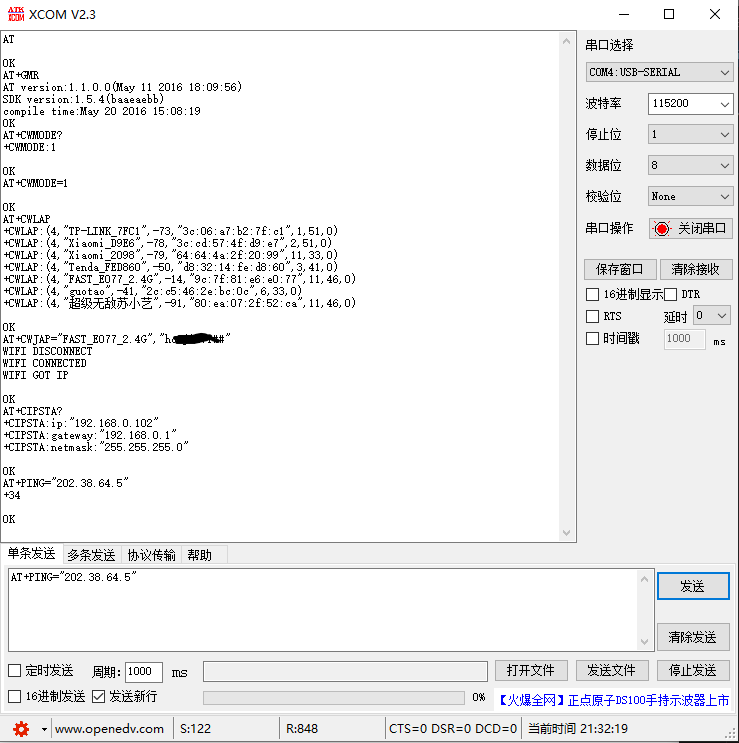Click the red gear settings icon
Image resolution: width=739 pixels, height=743 pixels.
[21, 729]
